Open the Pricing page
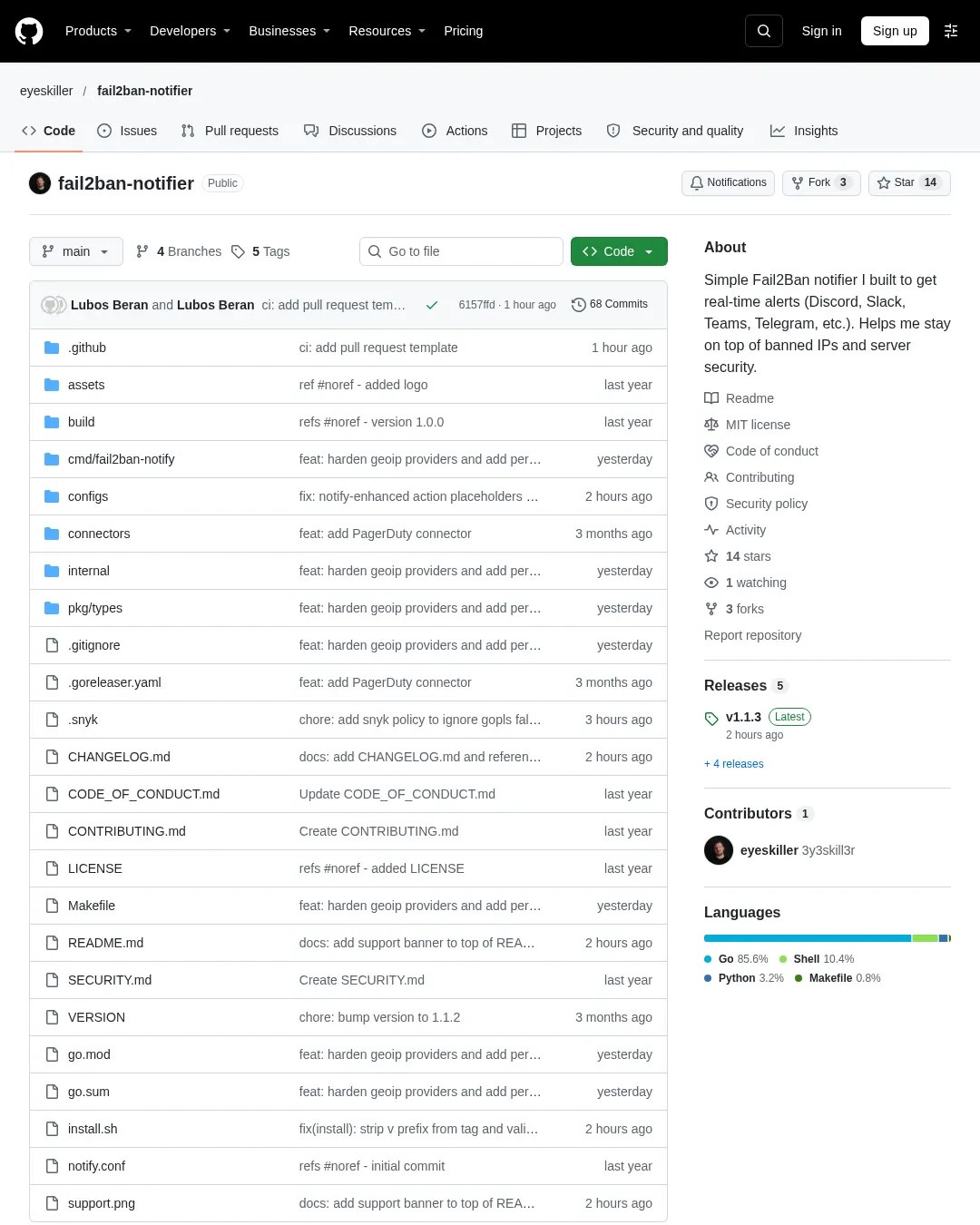The image size is (980, 1225). [x=464, y=31]
